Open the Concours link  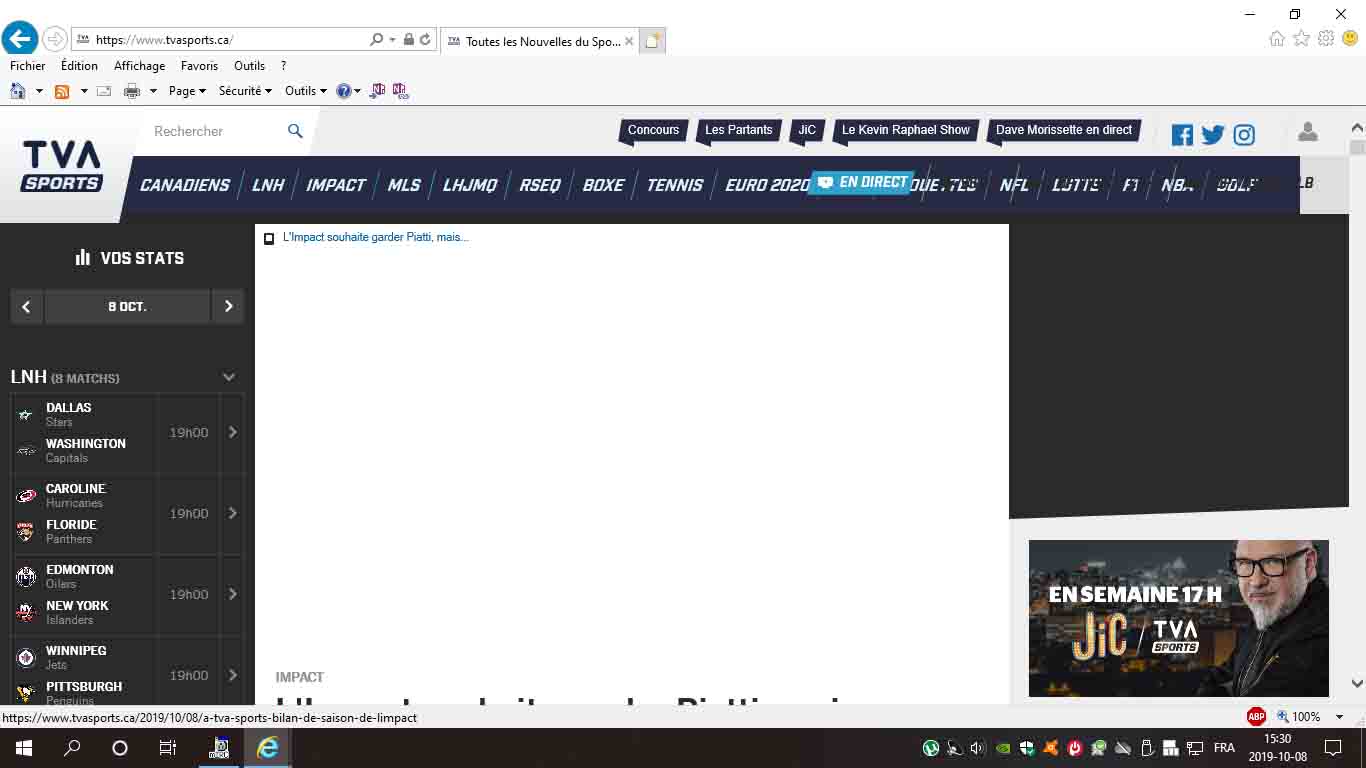point(653,130)
